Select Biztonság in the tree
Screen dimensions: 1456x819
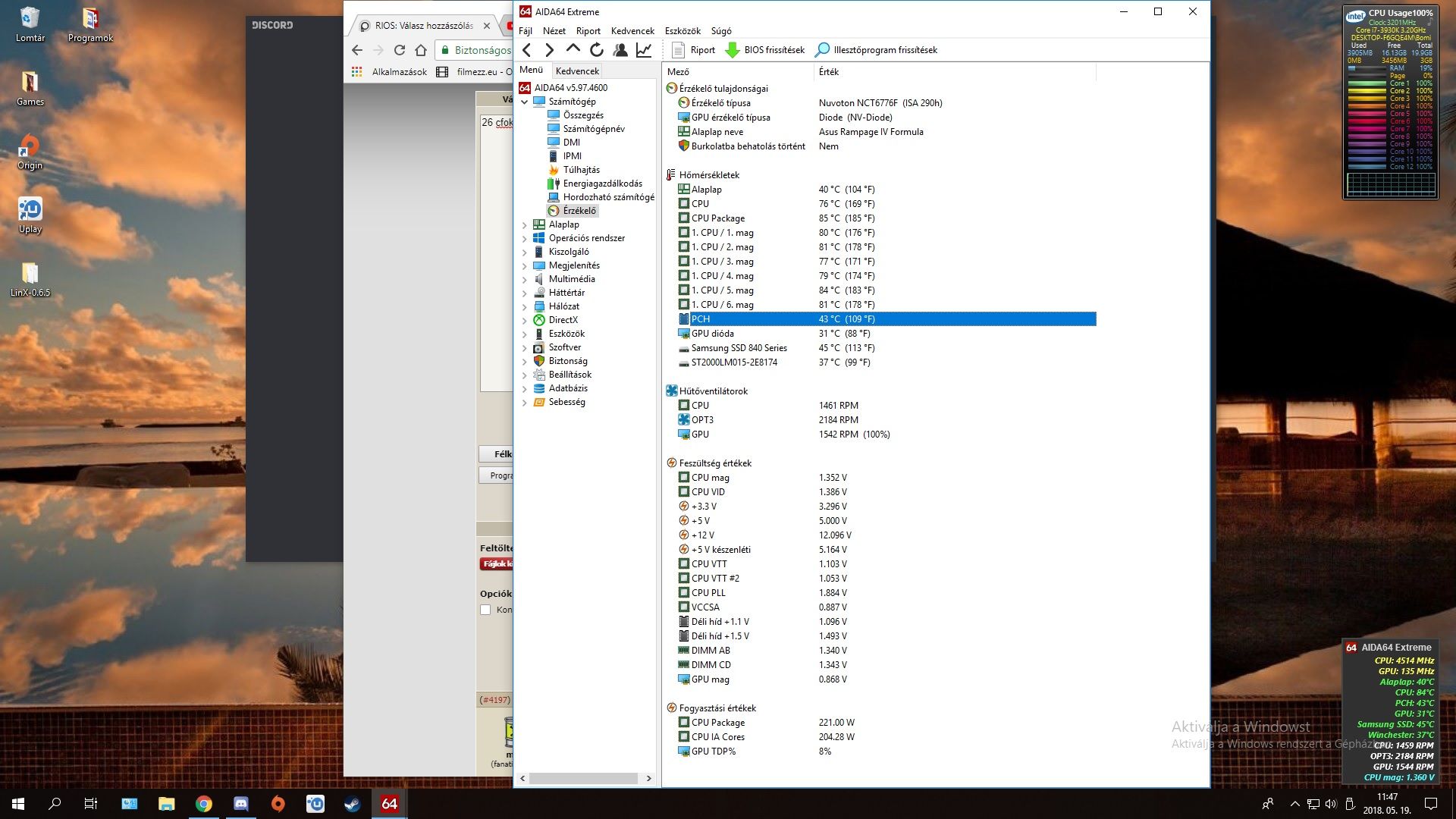568,361
